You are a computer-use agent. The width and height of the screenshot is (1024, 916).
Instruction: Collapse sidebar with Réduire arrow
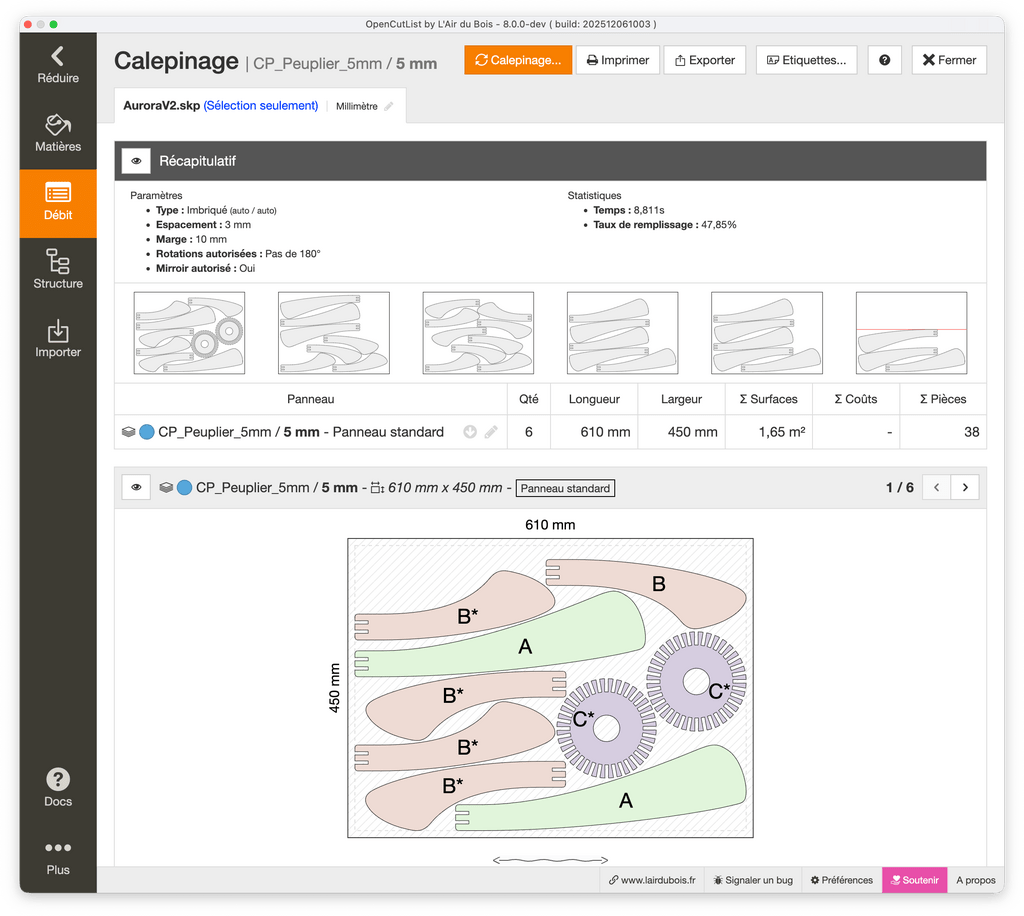point(58,65)
